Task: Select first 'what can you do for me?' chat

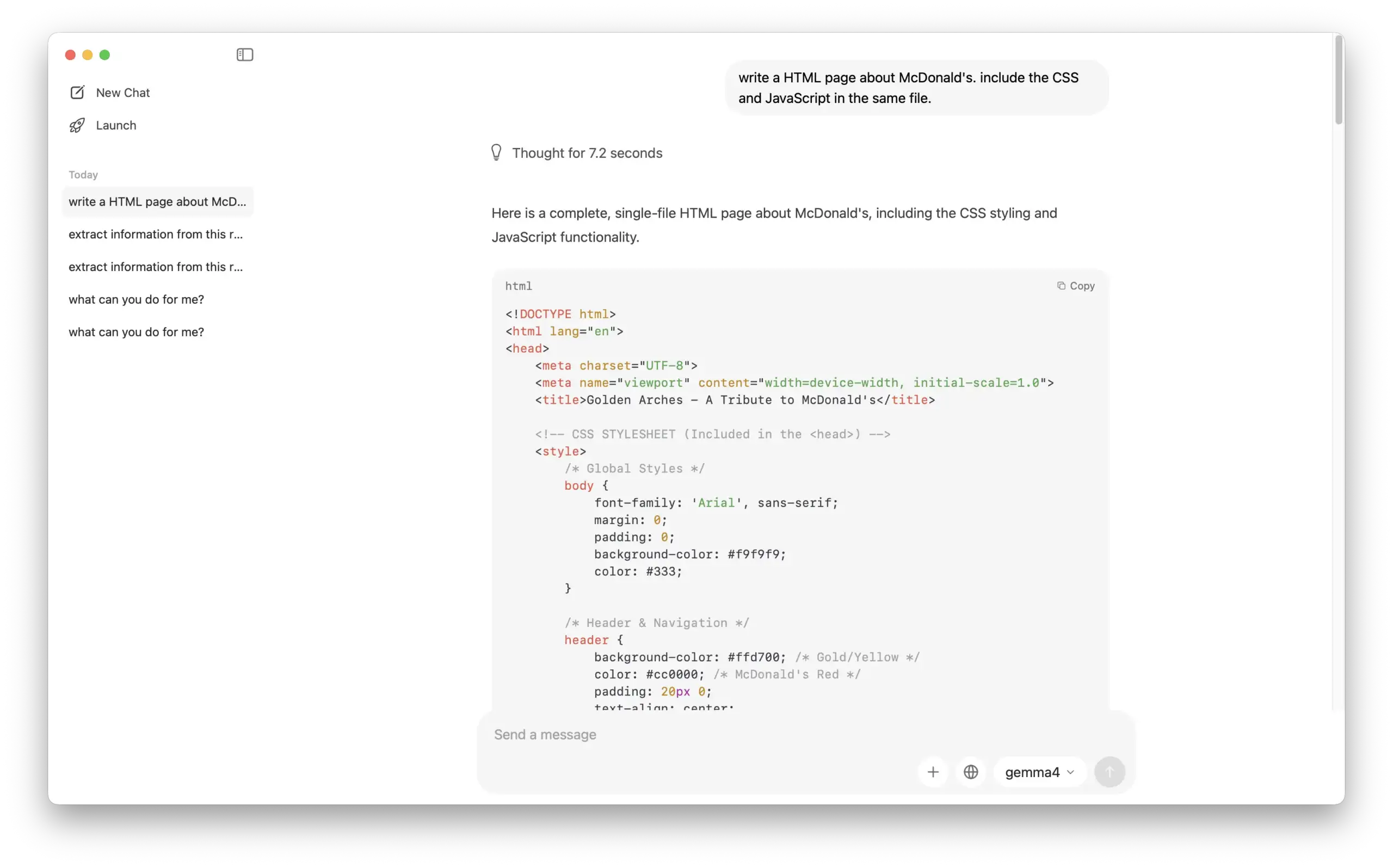Action: coord(136,300)
